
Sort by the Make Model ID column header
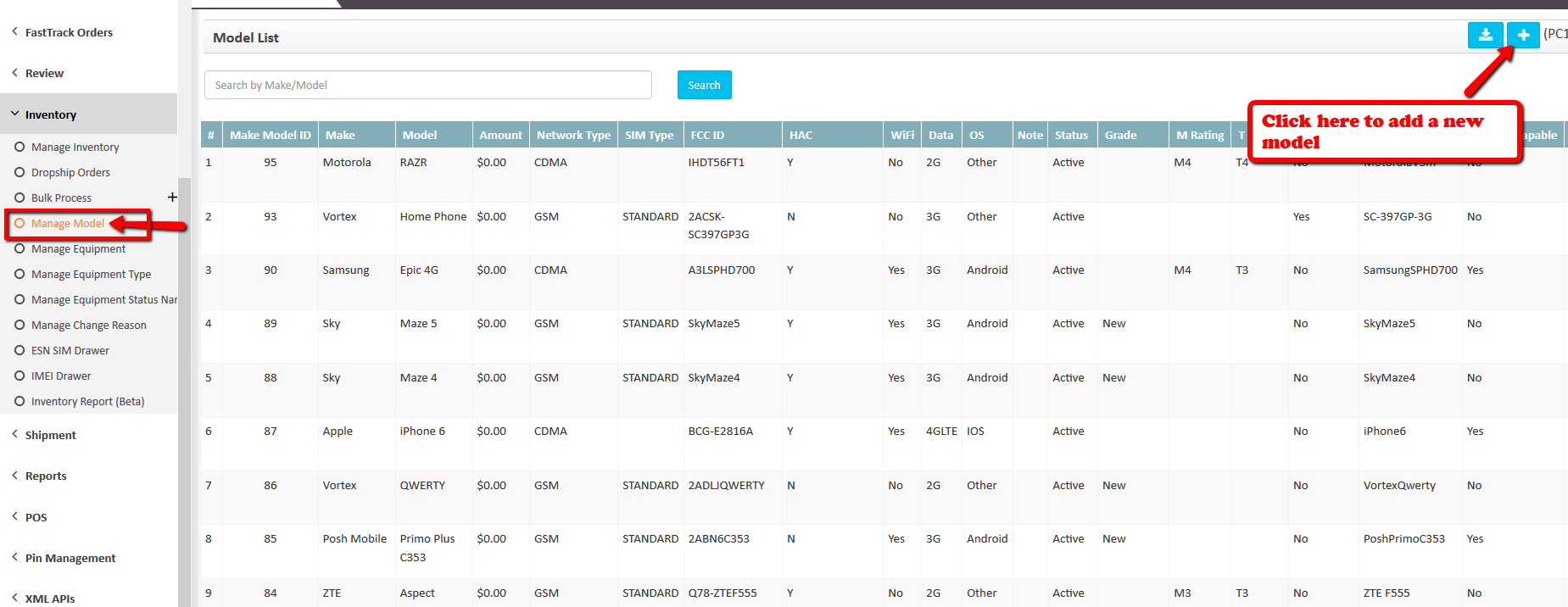[x=271, y=135]
